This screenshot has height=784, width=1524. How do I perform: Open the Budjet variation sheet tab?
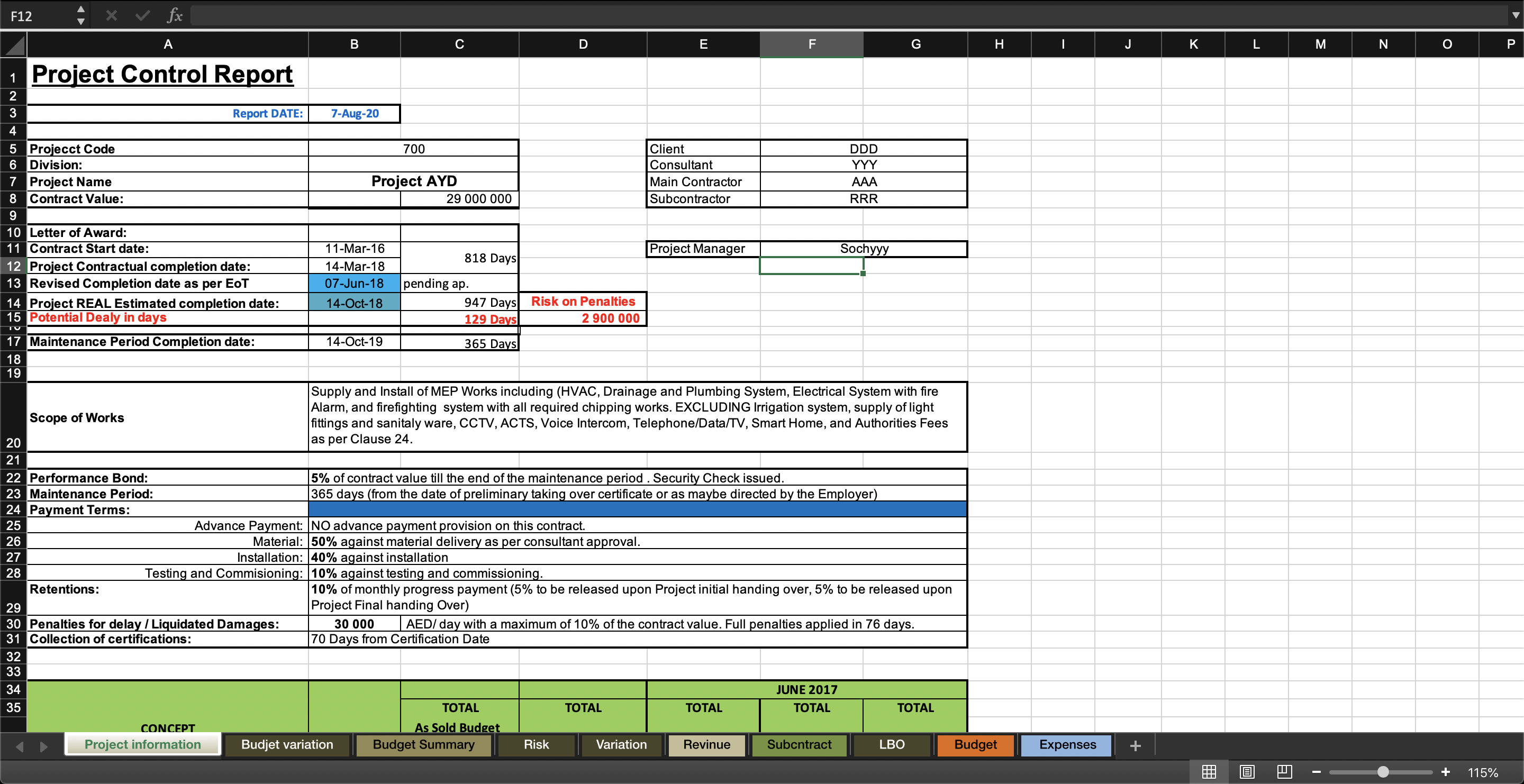coord(287,744)
